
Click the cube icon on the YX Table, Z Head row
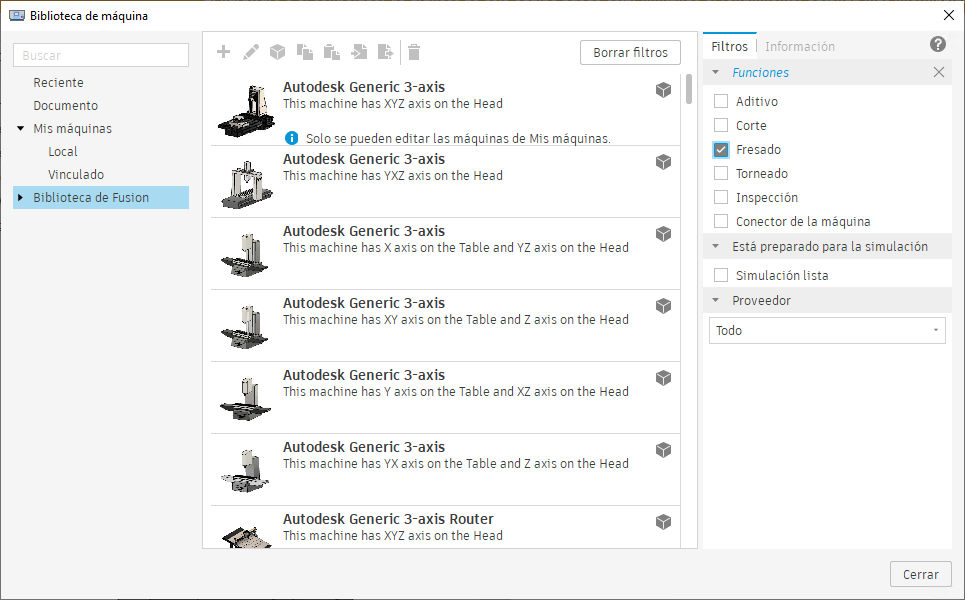point(663,450)
